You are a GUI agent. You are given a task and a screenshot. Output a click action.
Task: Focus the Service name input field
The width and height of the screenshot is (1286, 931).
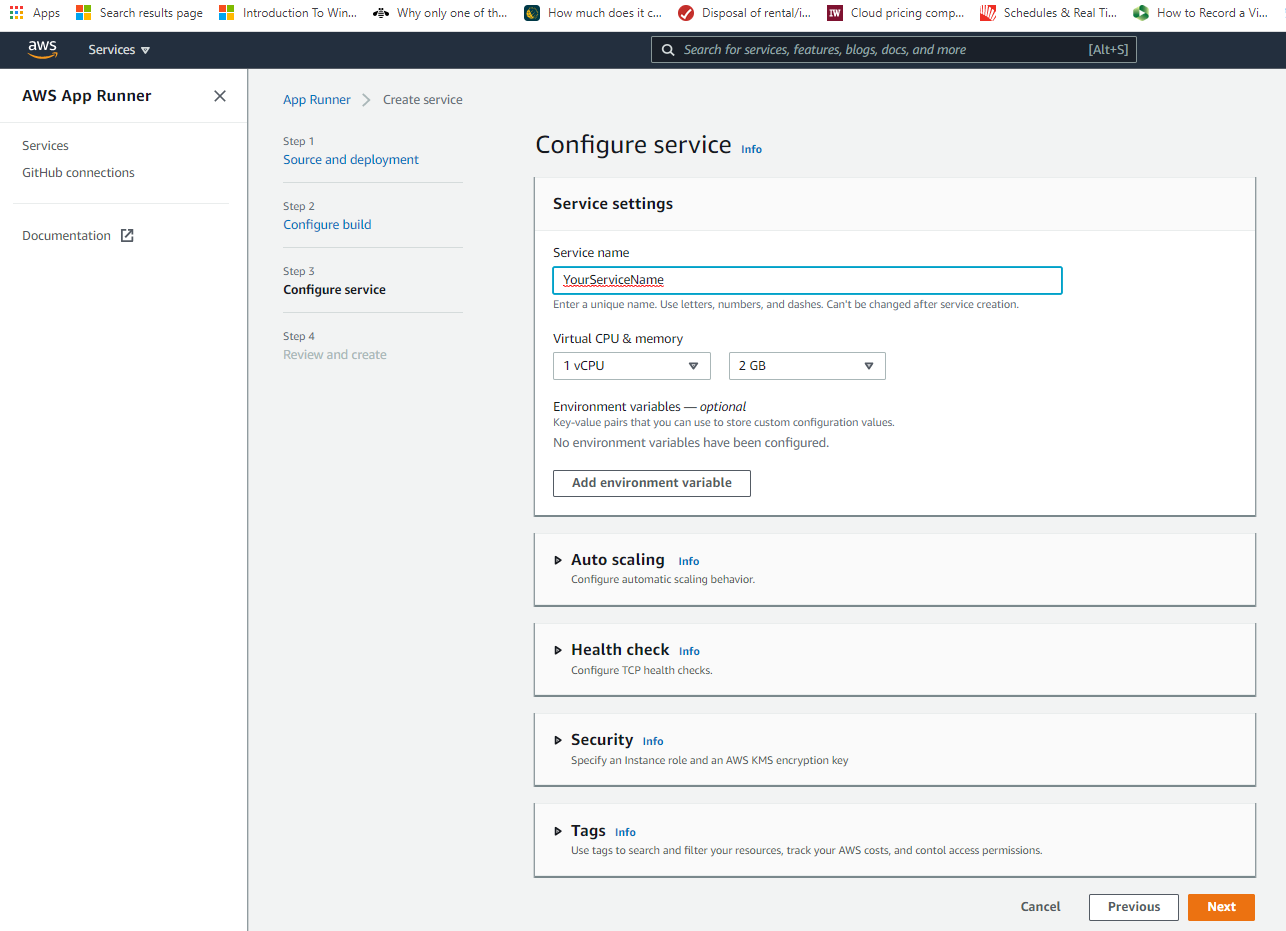click(807, 280)
